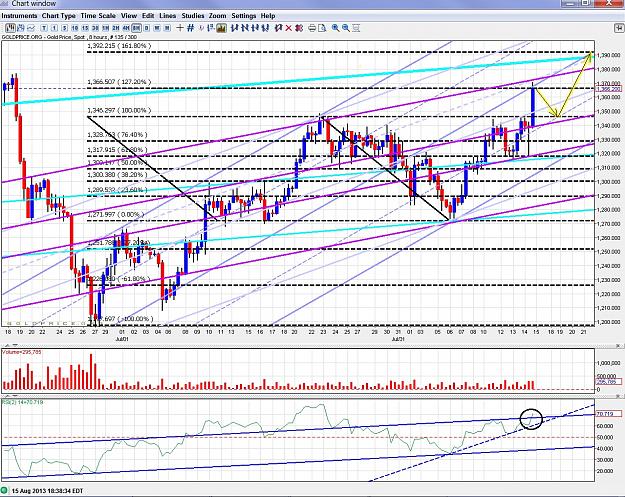
Task: Click the delete all lines icon
Action: pyautogui.click(x=299, y=28)
